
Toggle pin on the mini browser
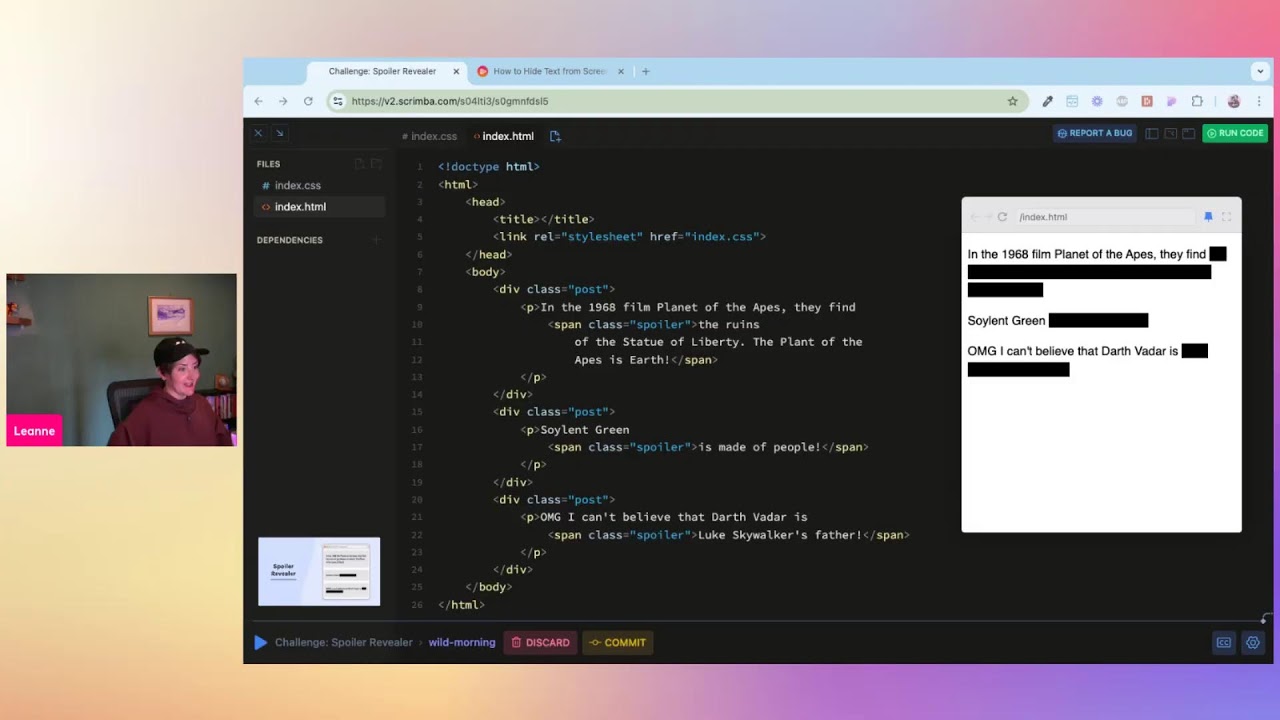point(1208,217)
